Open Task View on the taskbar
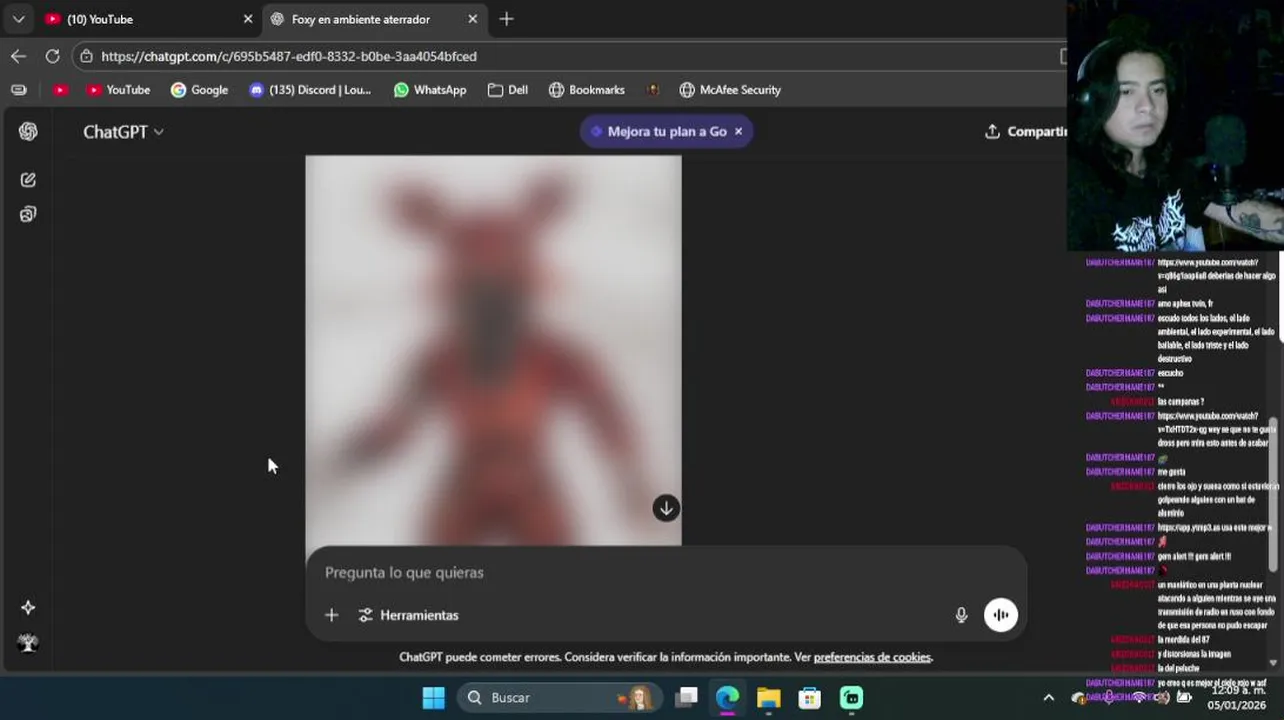The width and height of the screenshot is (1284, 720). [686, 697]
